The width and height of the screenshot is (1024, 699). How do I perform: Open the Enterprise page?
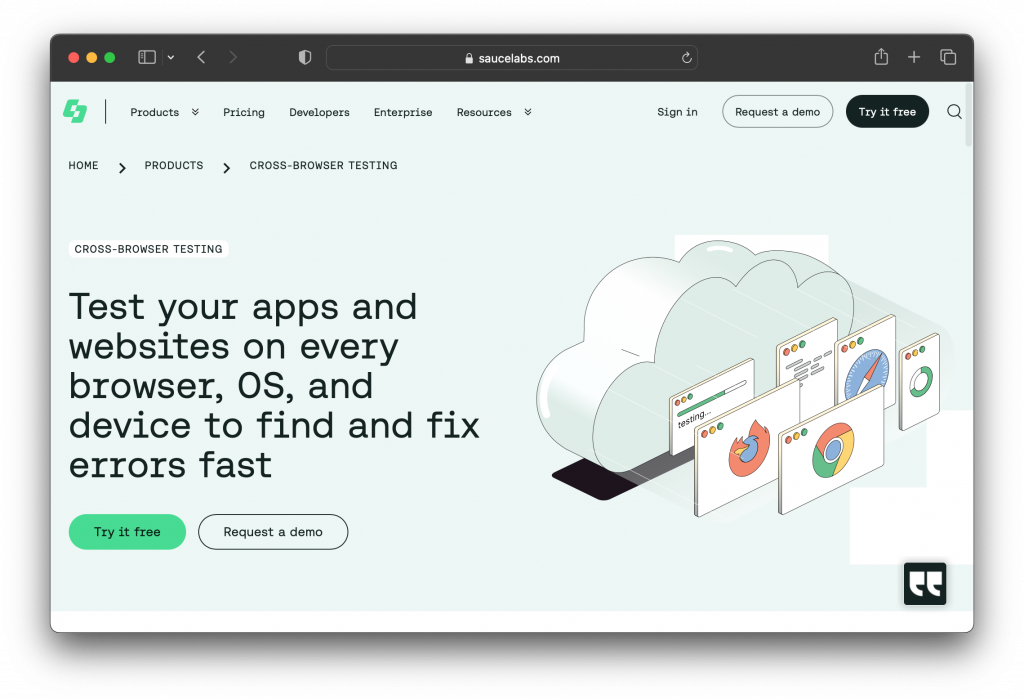click(403, 112)
